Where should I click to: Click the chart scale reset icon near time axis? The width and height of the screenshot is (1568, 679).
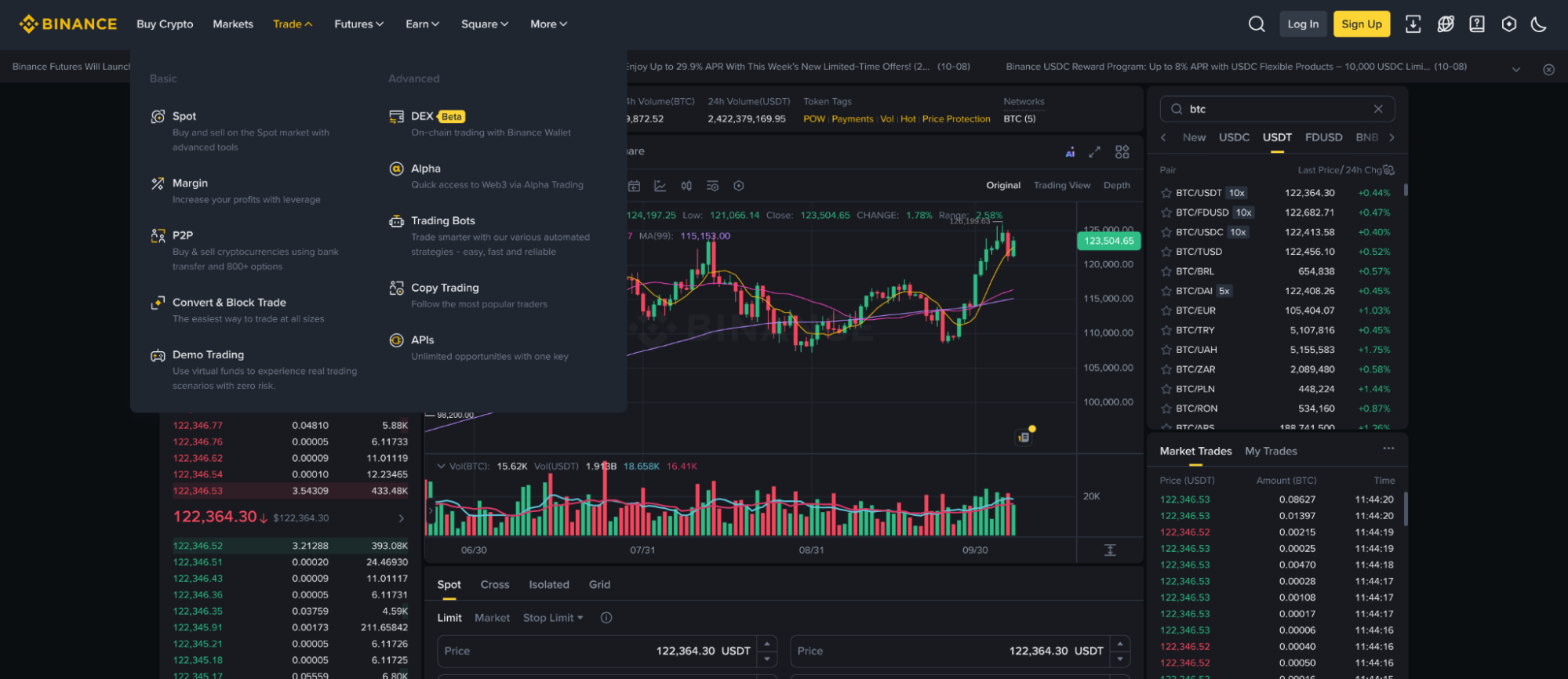point(1110,550)
